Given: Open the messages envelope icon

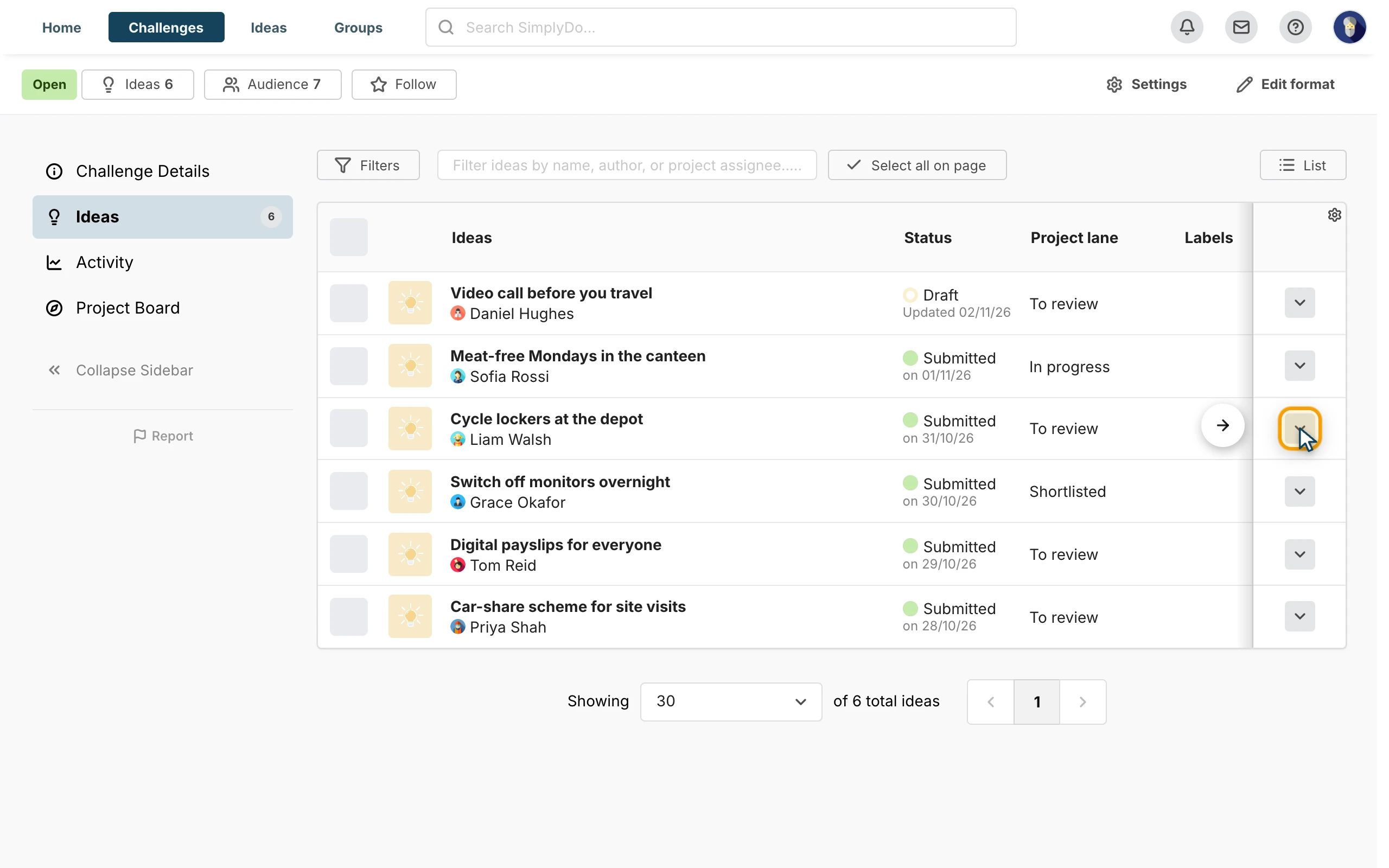Looking at the screenshot, I should pyautogui.click(x=1241, y=27).
